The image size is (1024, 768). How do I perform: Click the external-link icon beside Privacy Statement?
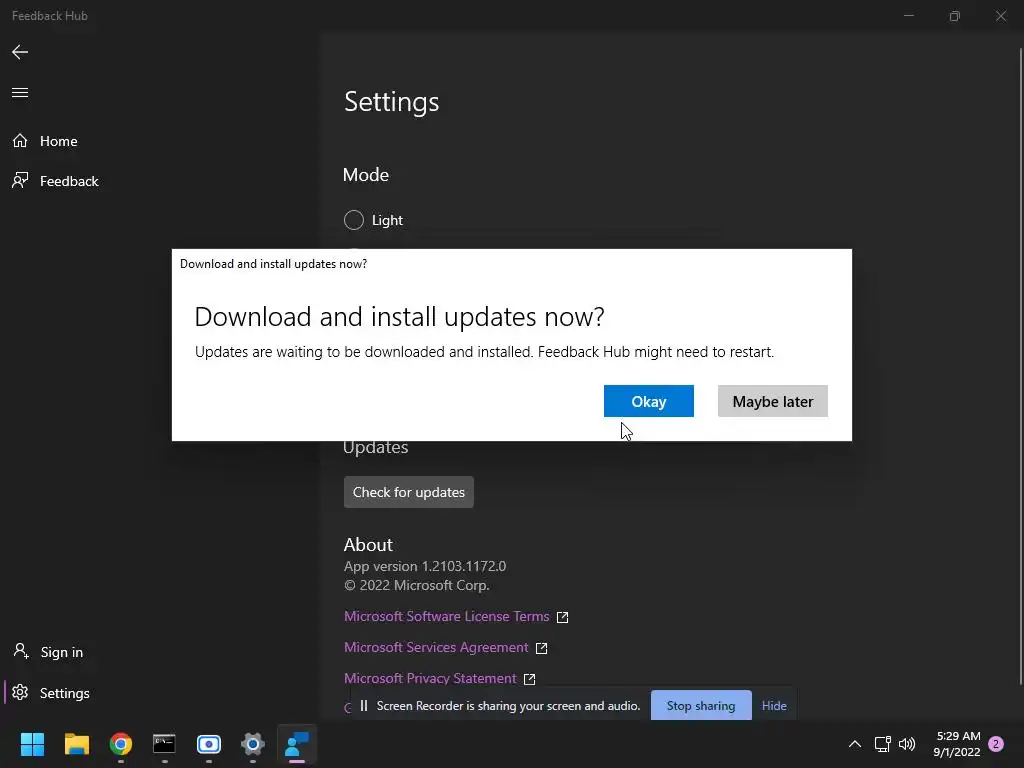(x=530, y=679)
